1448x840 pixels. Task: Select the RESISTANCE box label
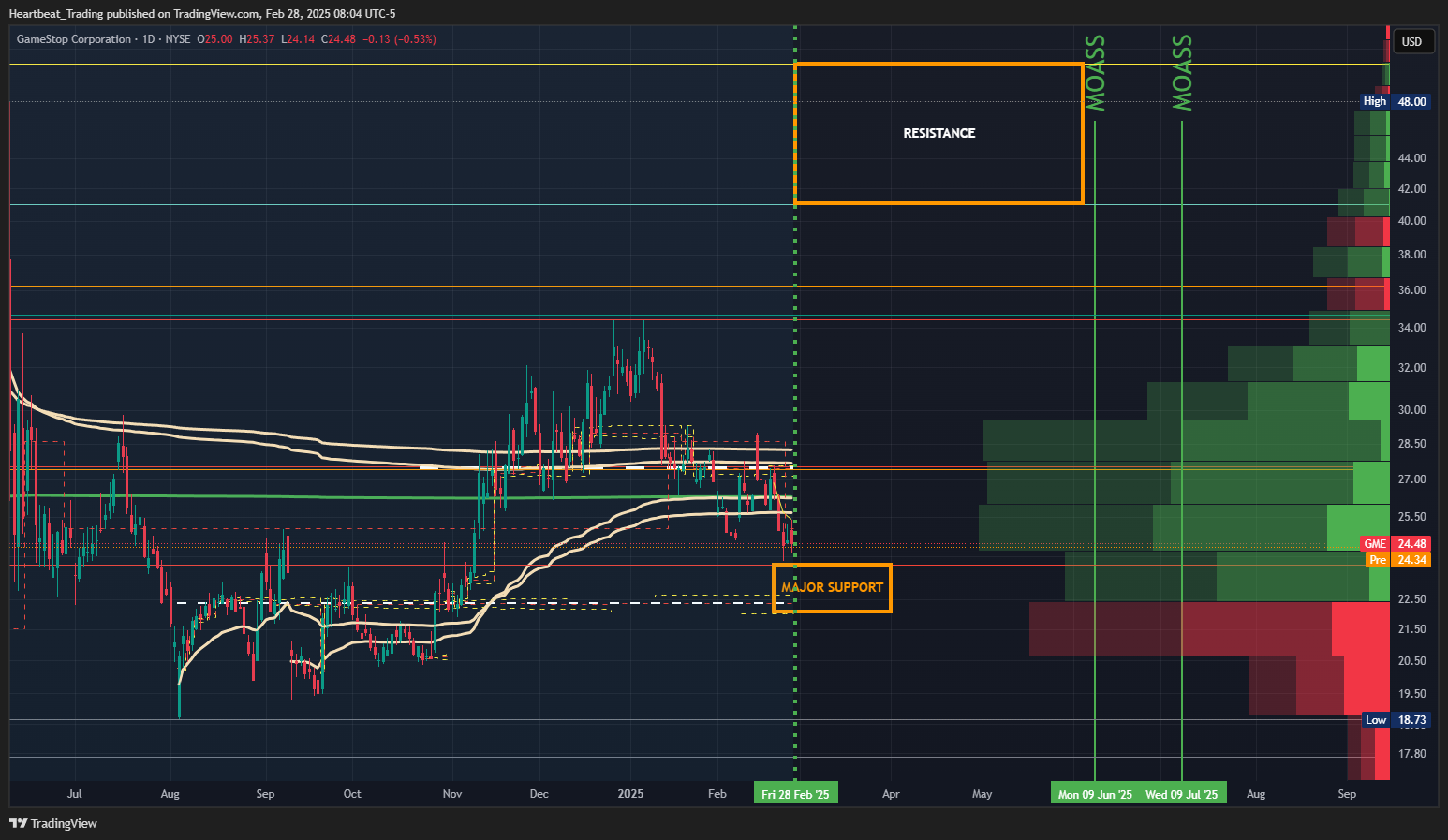[939, 133]
